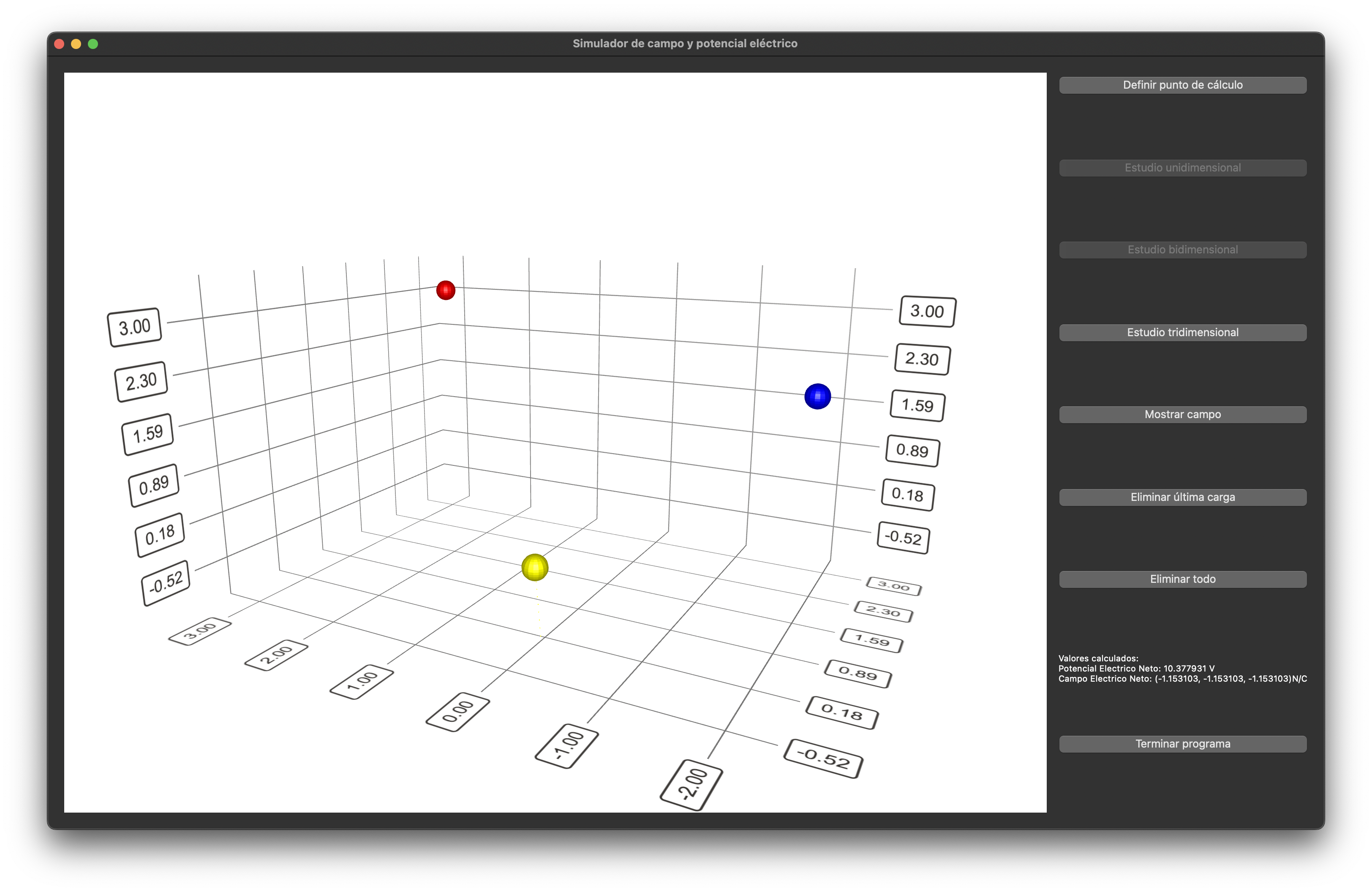Click the green fullscreen window button
Viewport: 1372px width, 892px height.
(x=93, y=44)
